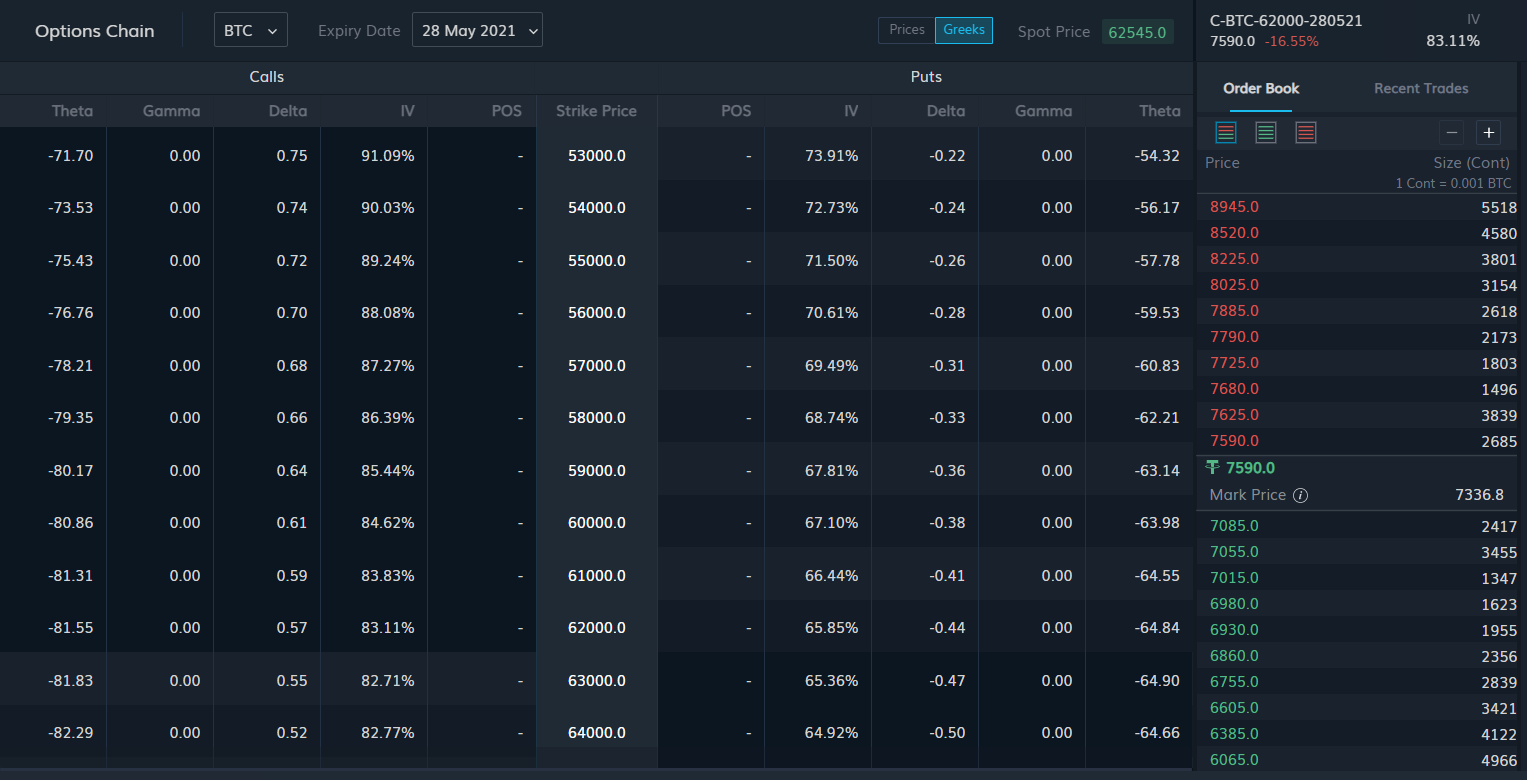Select the Order Book tab

click(x=1261, y=88)
